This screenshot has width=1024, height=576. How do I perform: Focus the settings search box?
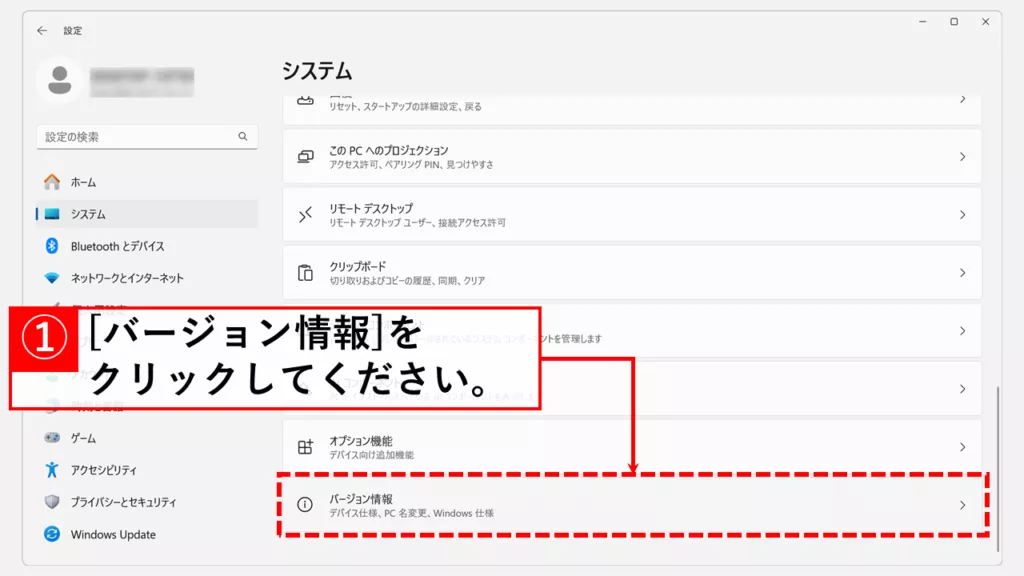click(147, 136)
